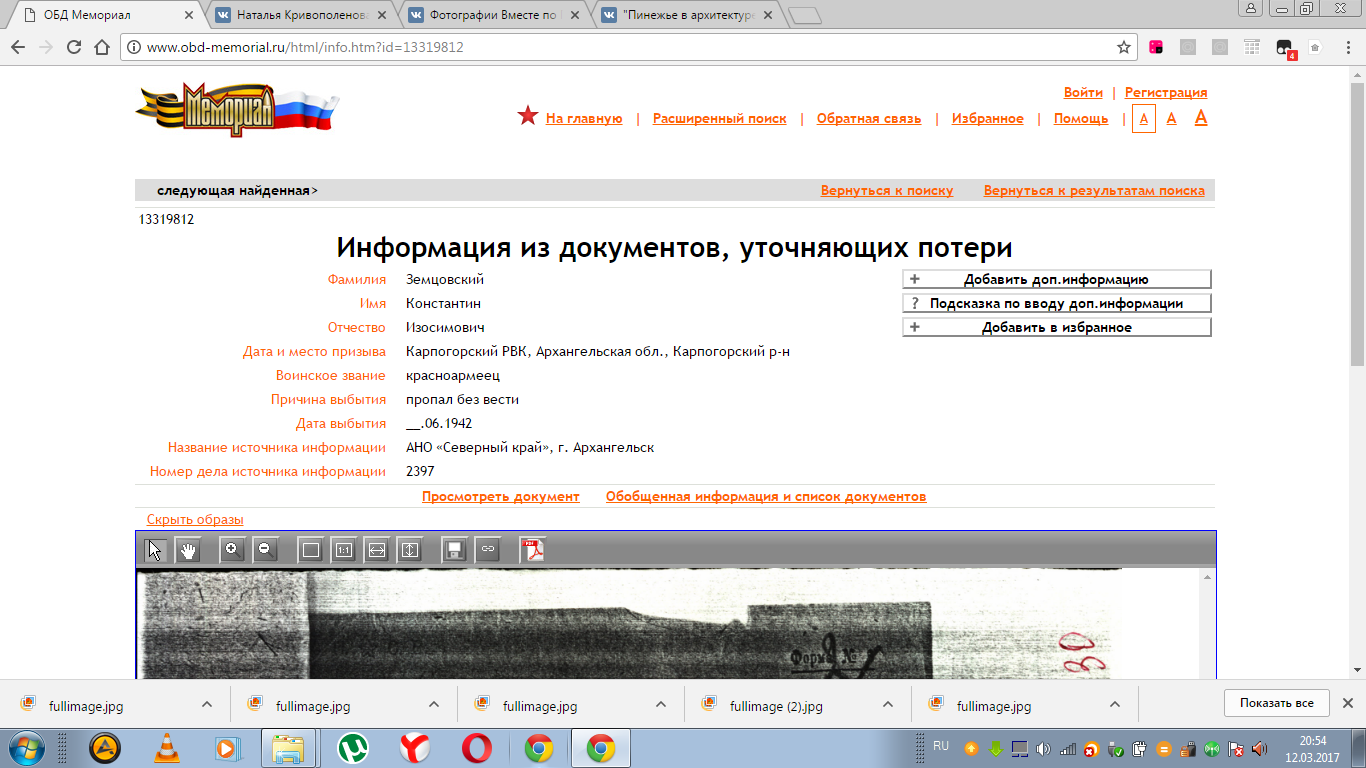
Task: Open options for first fullimage.jpg download
Action: pos(207,704)
